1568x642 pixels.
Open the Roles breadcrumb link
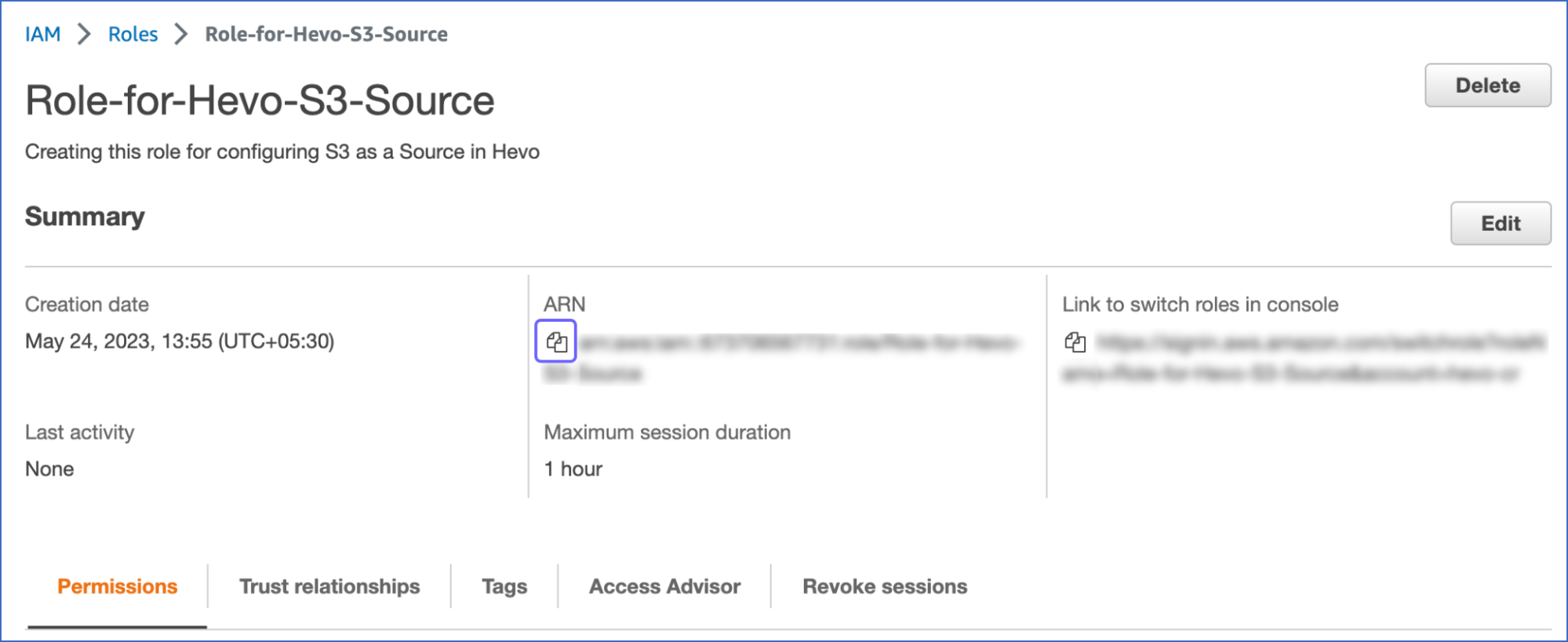pos(133,35)
